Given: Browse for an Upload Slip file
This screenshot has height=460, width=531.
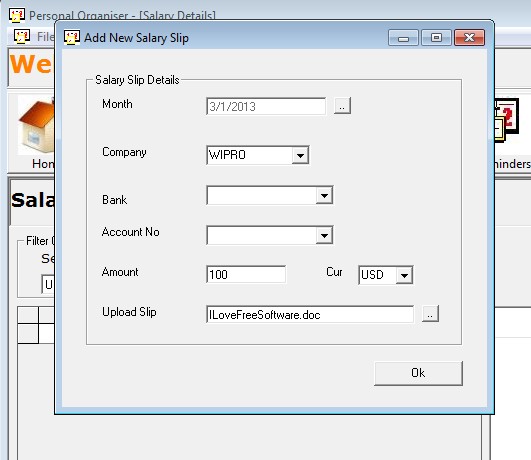Looking at the screenshot, I should [430, 314].
